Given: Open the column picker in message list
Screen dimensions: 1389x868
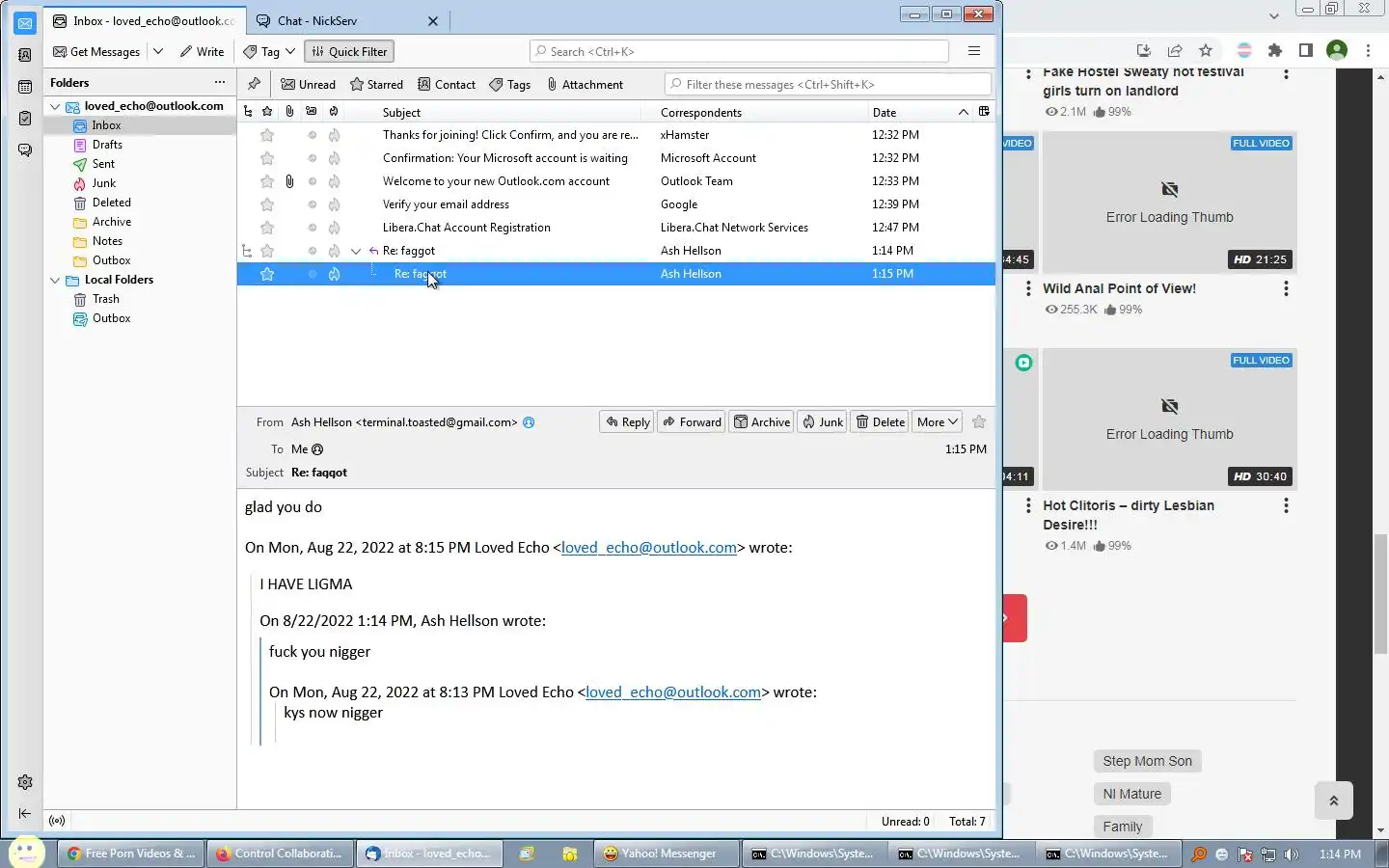Looking at the screenshot, I should tap(984, 112).
